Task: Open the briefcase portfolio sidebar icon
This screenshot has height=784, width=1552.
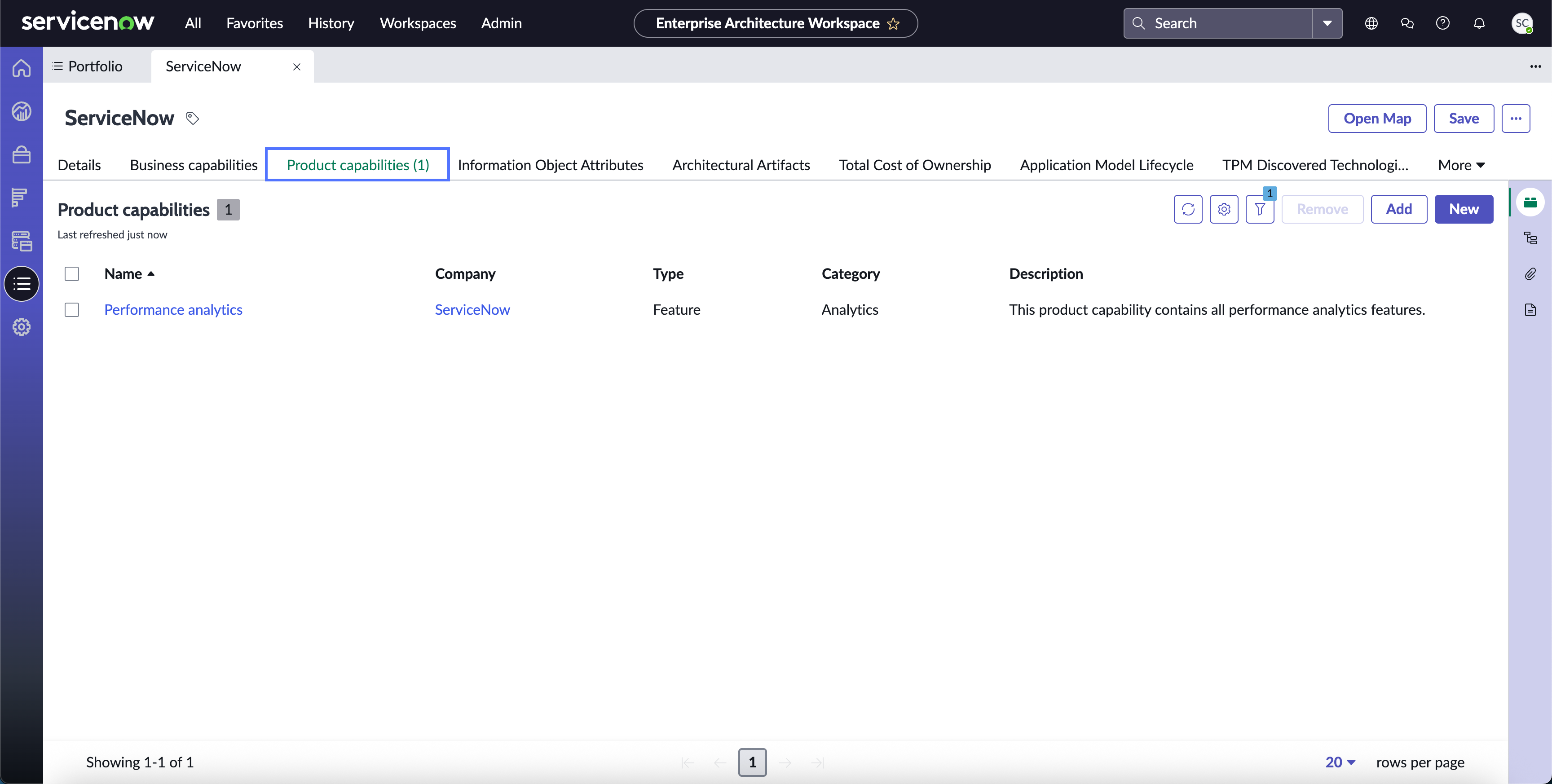Action: click(22, 155)
